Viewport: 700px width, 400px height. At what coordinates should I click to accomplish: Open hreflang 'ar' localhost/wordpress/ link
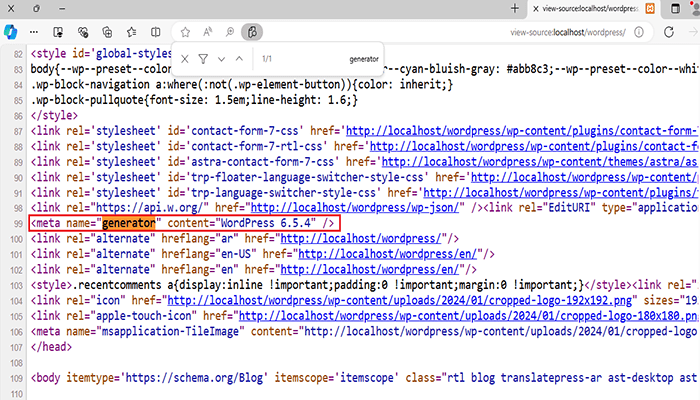point(361,239)
